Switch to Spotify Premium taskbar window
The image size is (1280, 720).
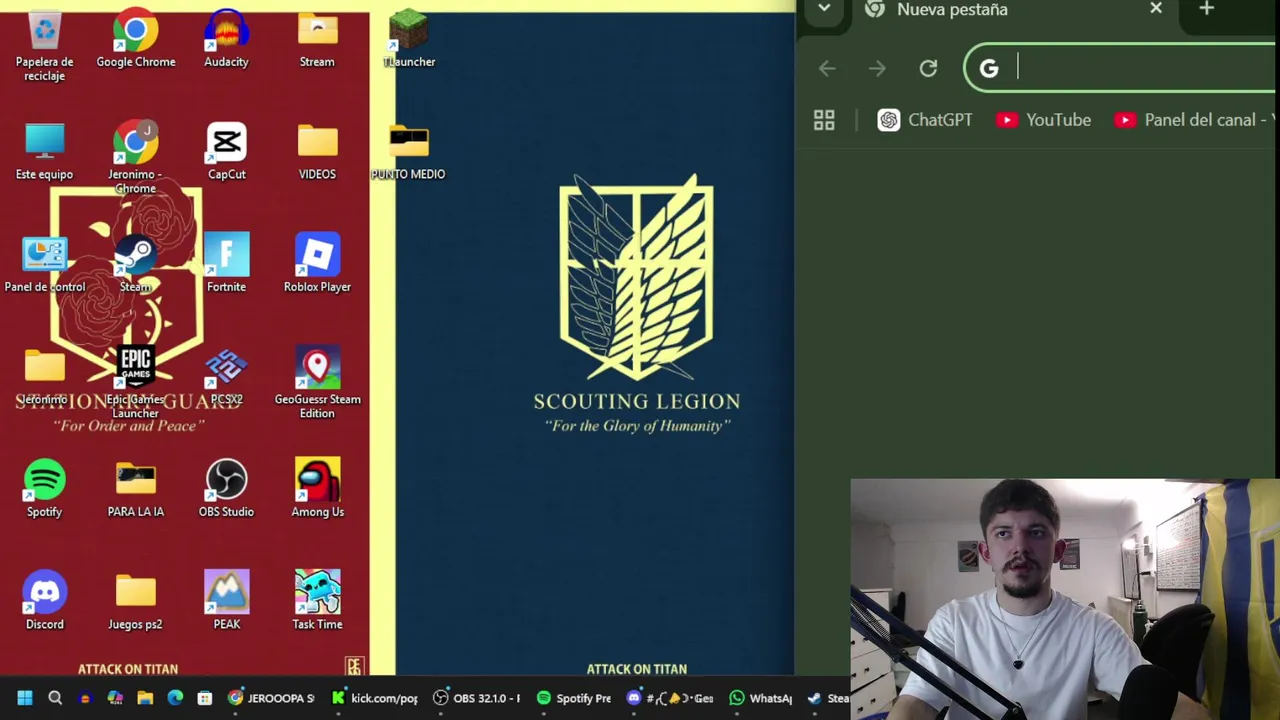pos(575,698)
